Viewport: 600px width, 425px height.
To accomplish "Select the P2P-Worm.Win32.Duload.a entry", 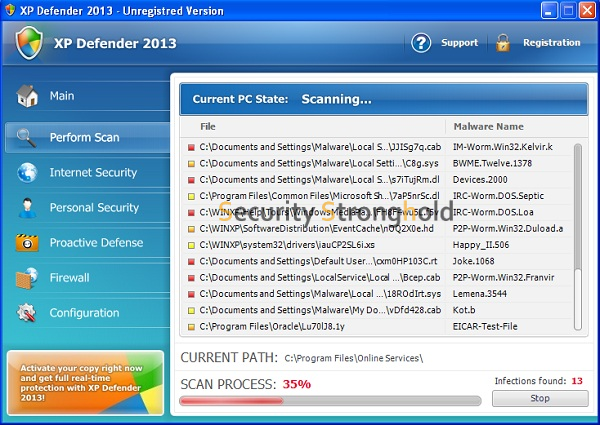I will tap(508, 229).
